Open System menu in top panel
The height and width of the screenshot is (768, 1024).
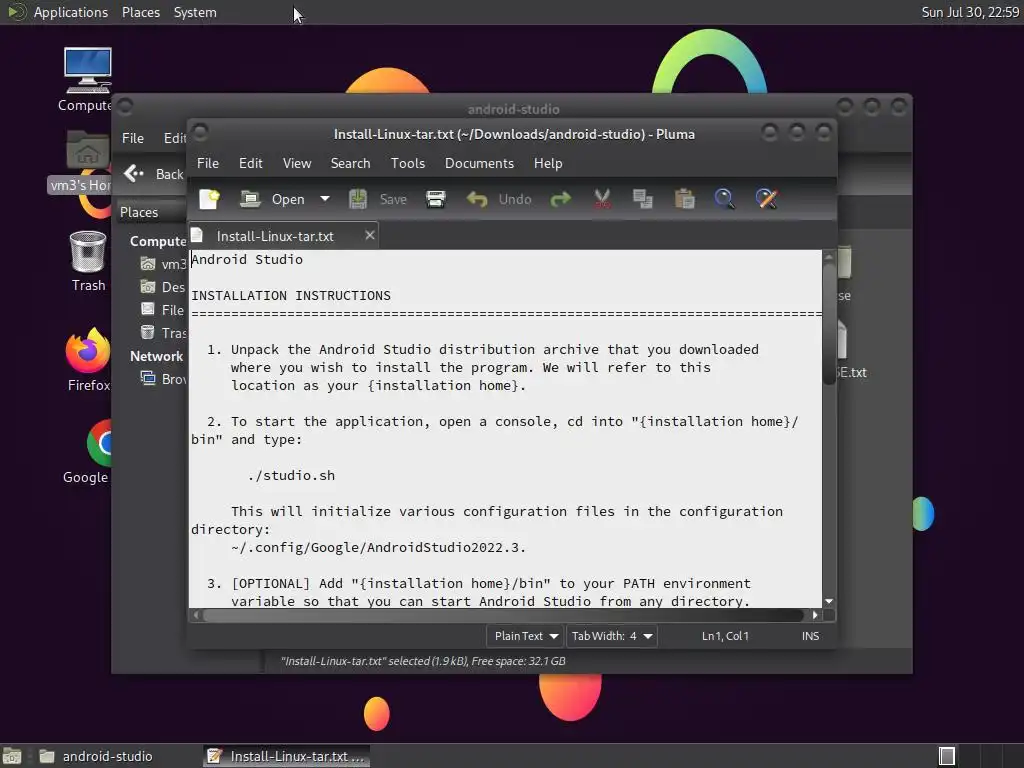195,12
